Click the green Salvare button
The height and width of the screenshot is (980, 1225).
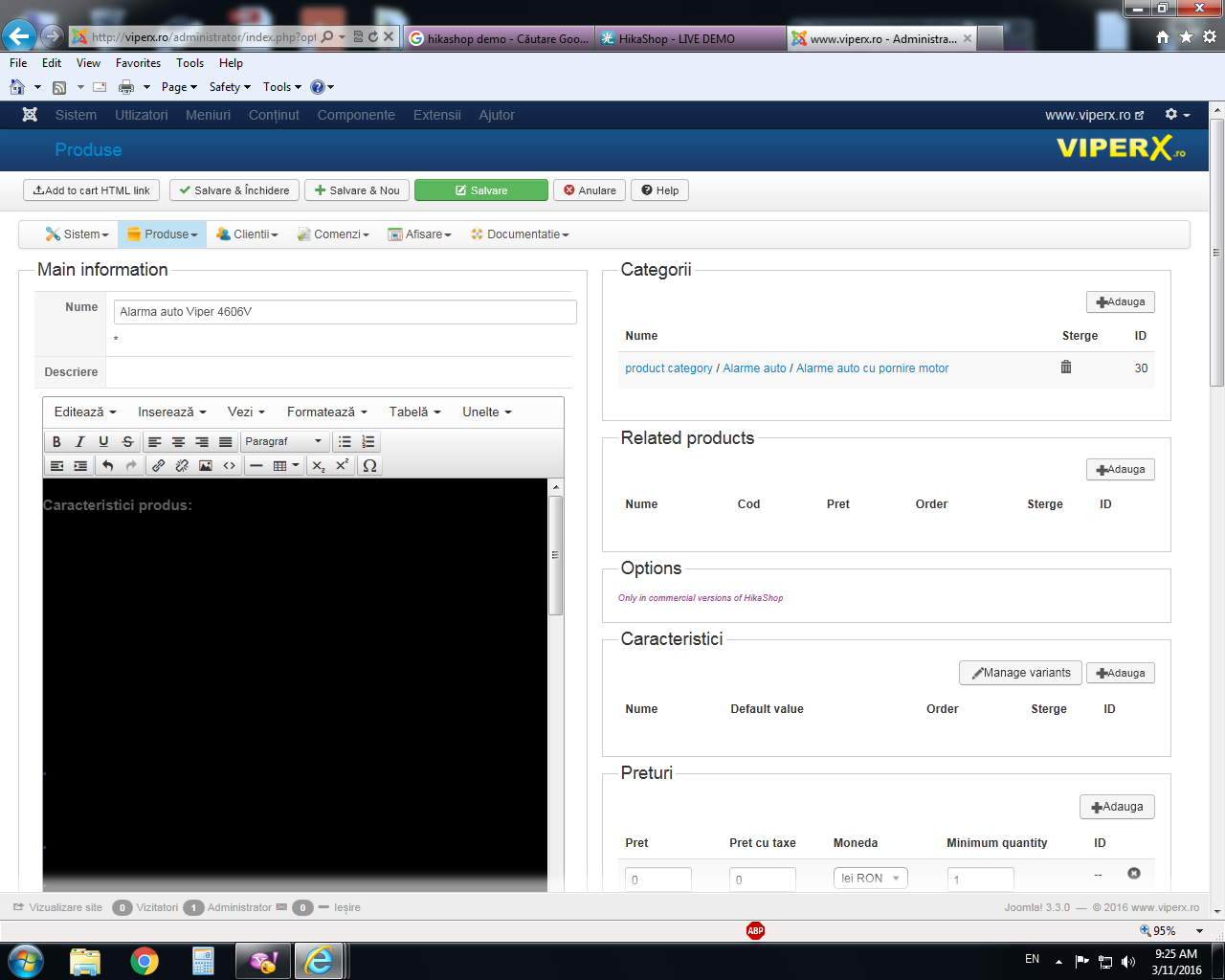pyautogui.click(x=481, y=190)
